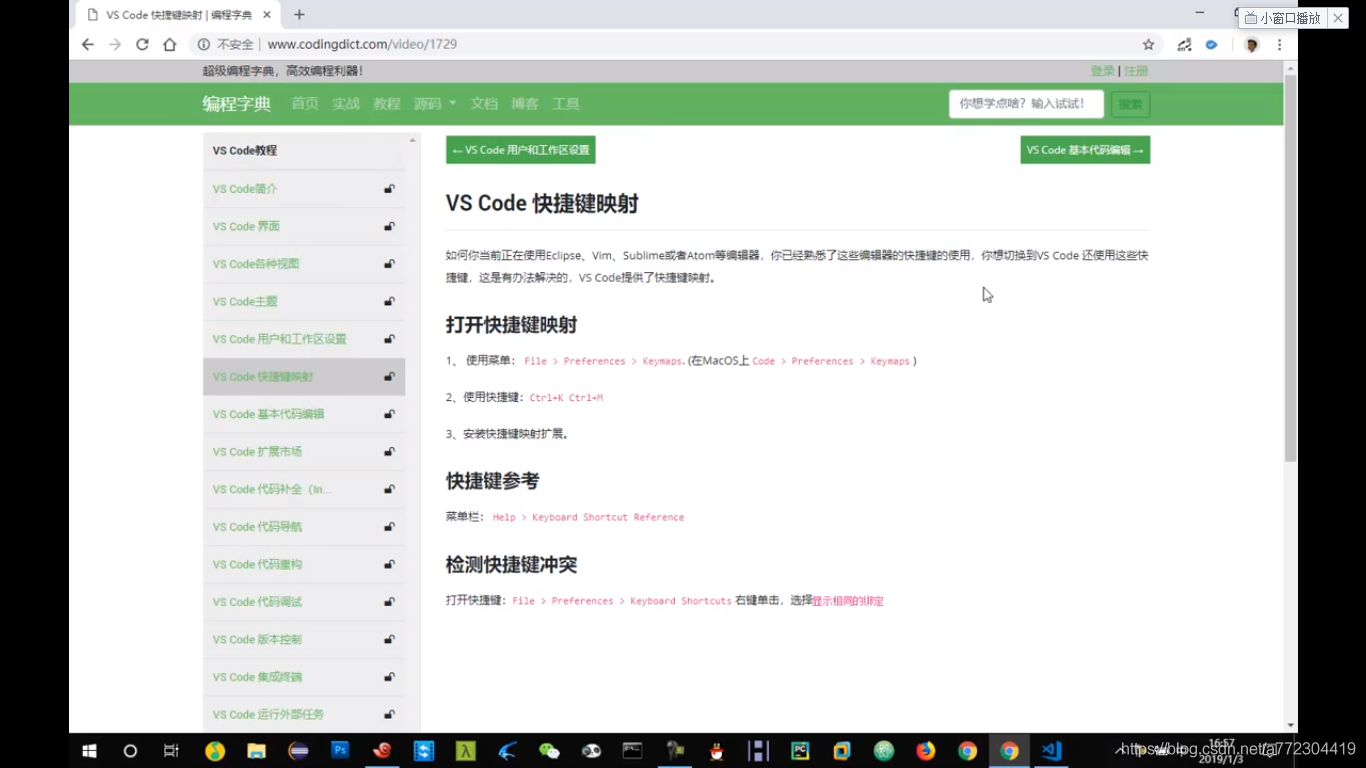Click the lock icon beside VS Code 基本代码编辑 sidebar row
This screenshot has height=768, width=1366.
389,414
